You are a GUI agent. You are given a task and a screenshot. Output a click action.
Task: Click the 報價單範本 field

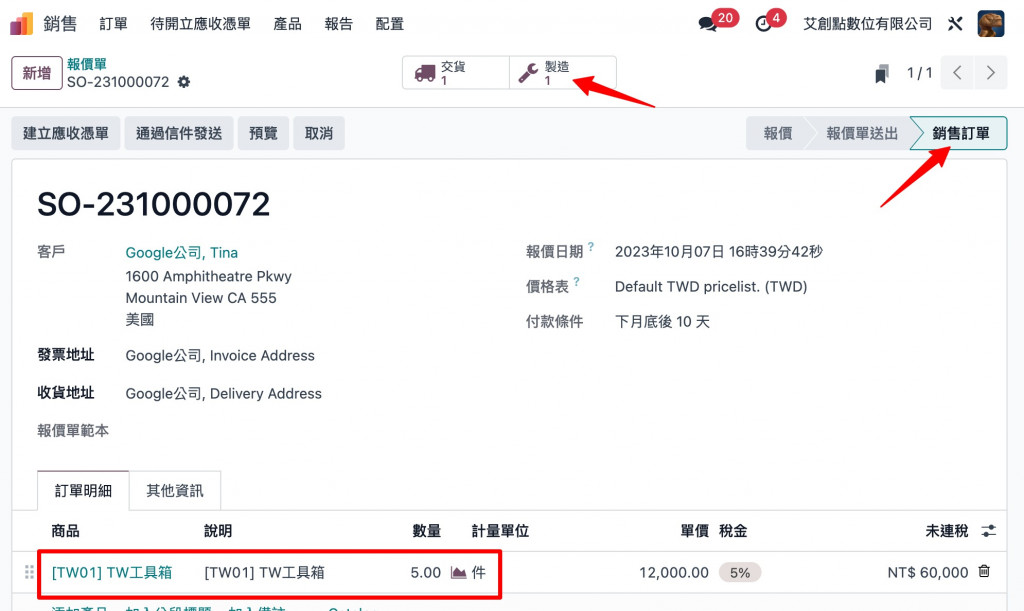coord(73,431)
